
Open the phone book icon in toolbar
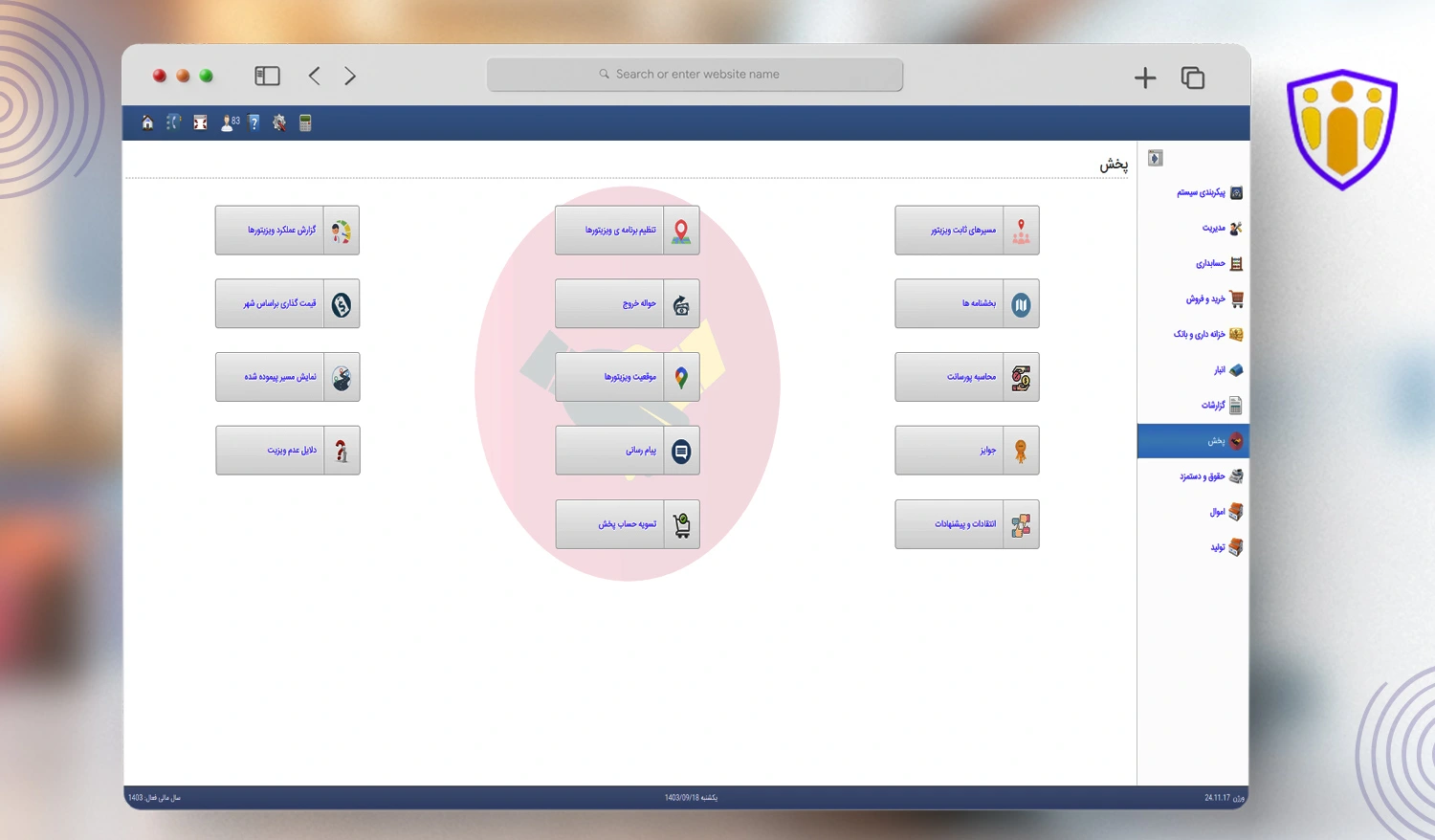(x=173, y=122)
